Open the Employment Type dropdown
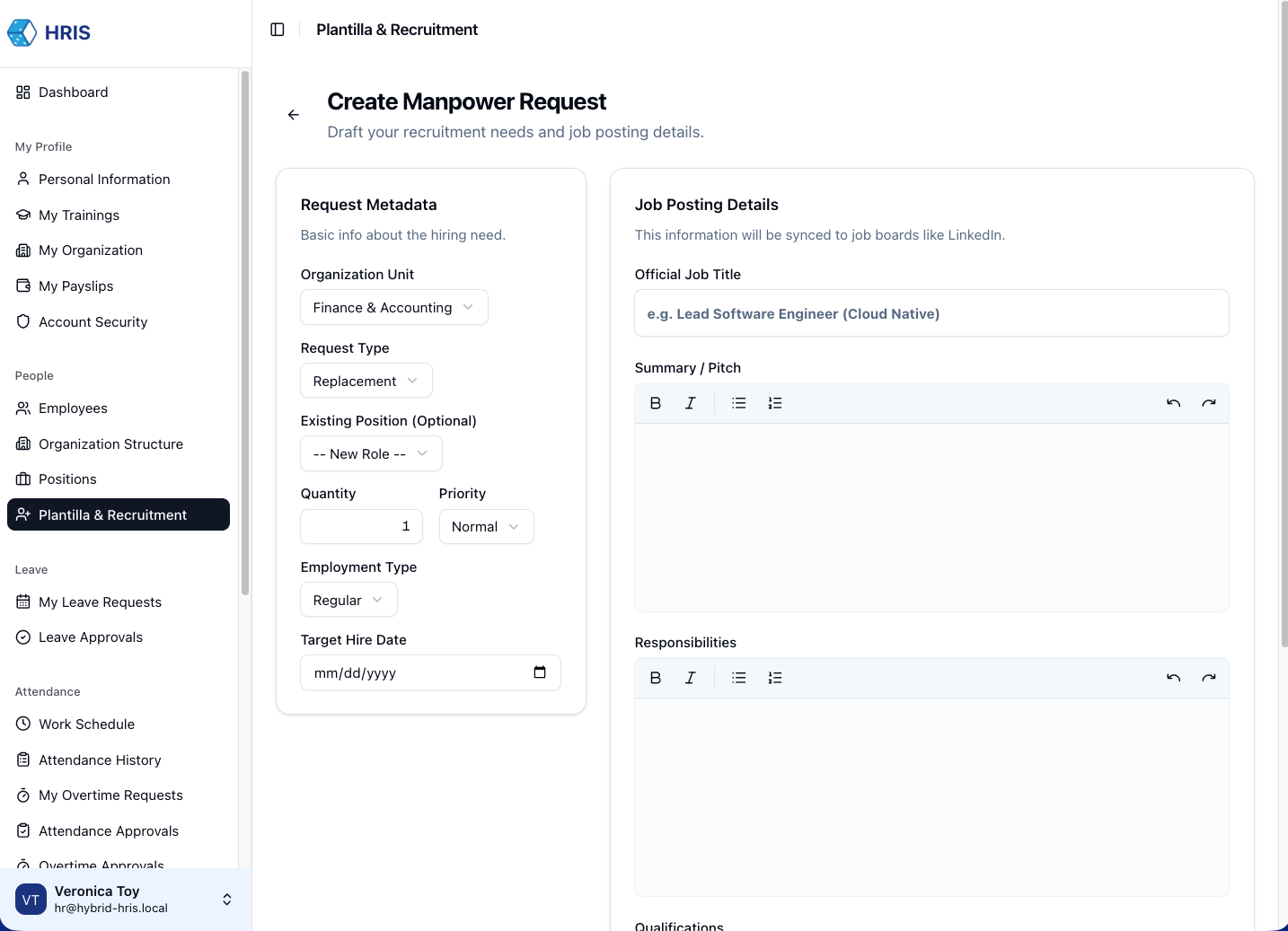Viewport: 1288px width, 931px height. point(348,600)
